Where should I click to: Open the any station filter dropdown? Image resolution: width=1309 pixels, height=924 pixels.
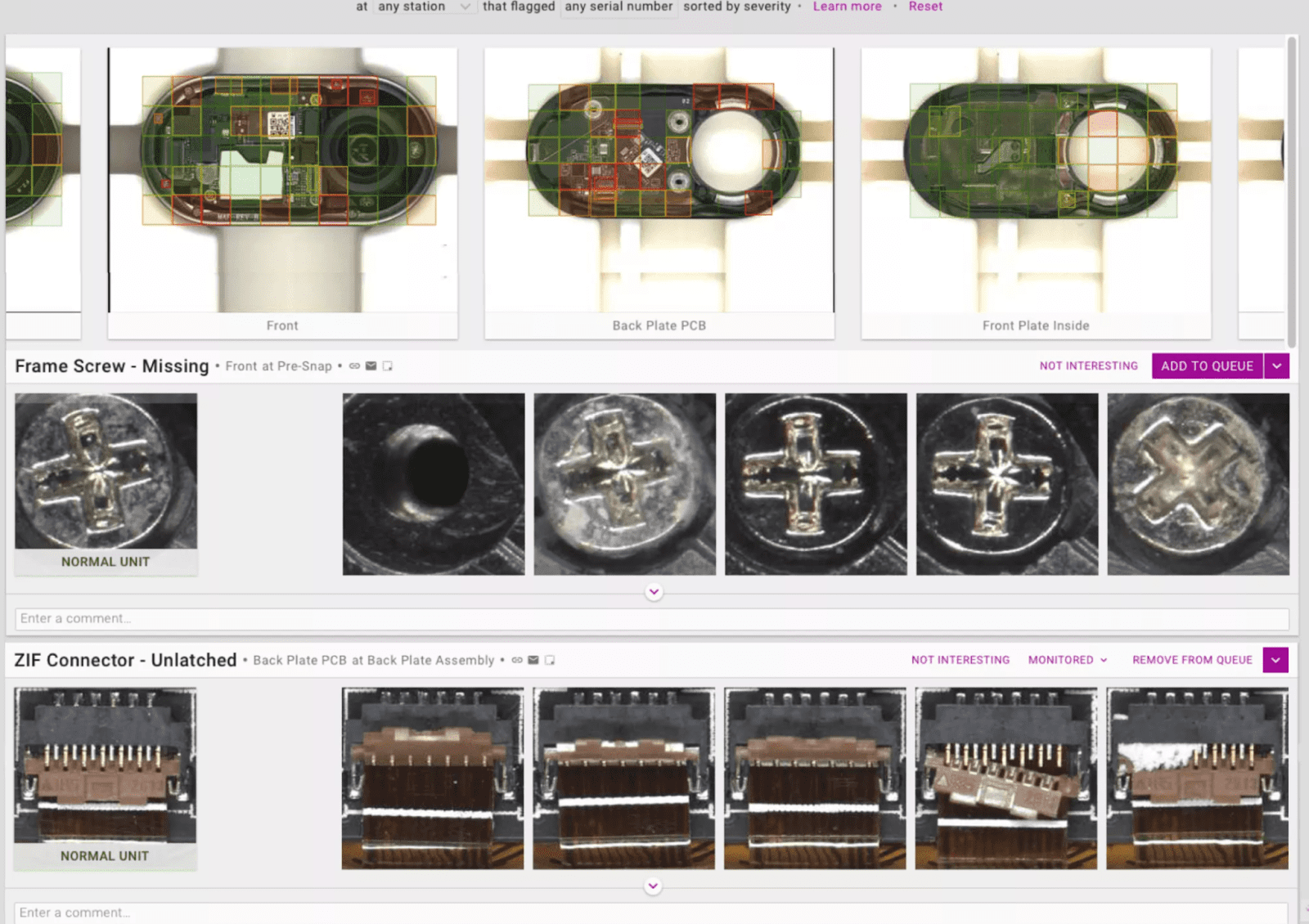pos(424,7)
